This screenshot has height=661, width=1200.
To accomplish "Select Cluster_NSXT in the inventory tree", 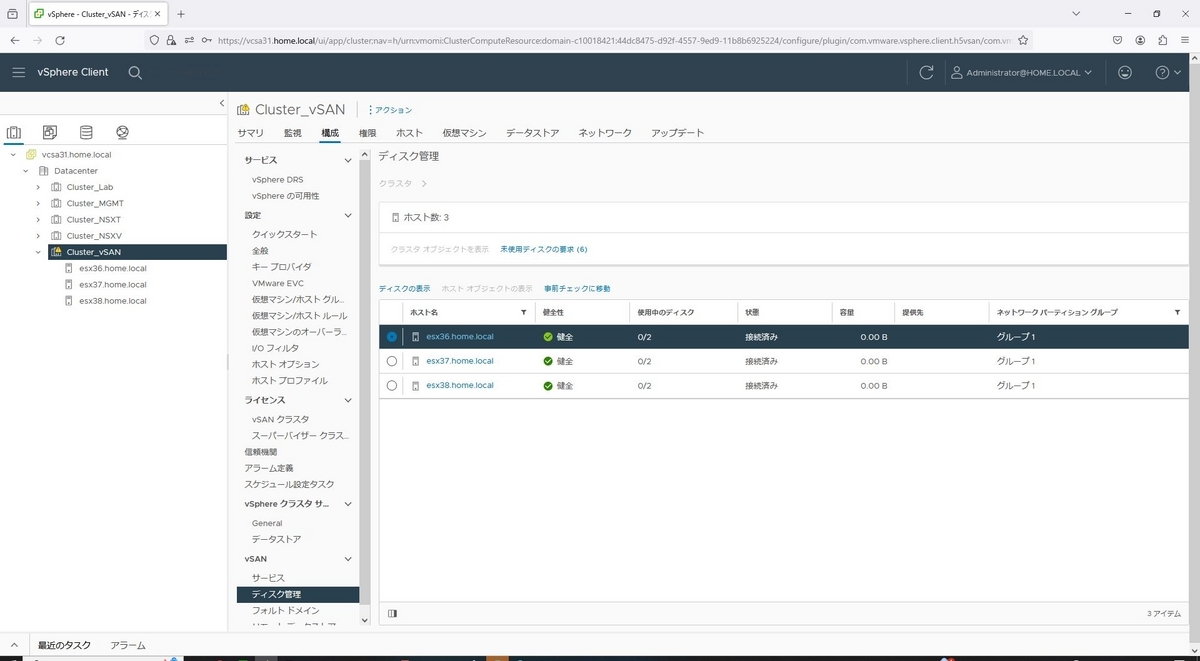I will tap(93, 220).
